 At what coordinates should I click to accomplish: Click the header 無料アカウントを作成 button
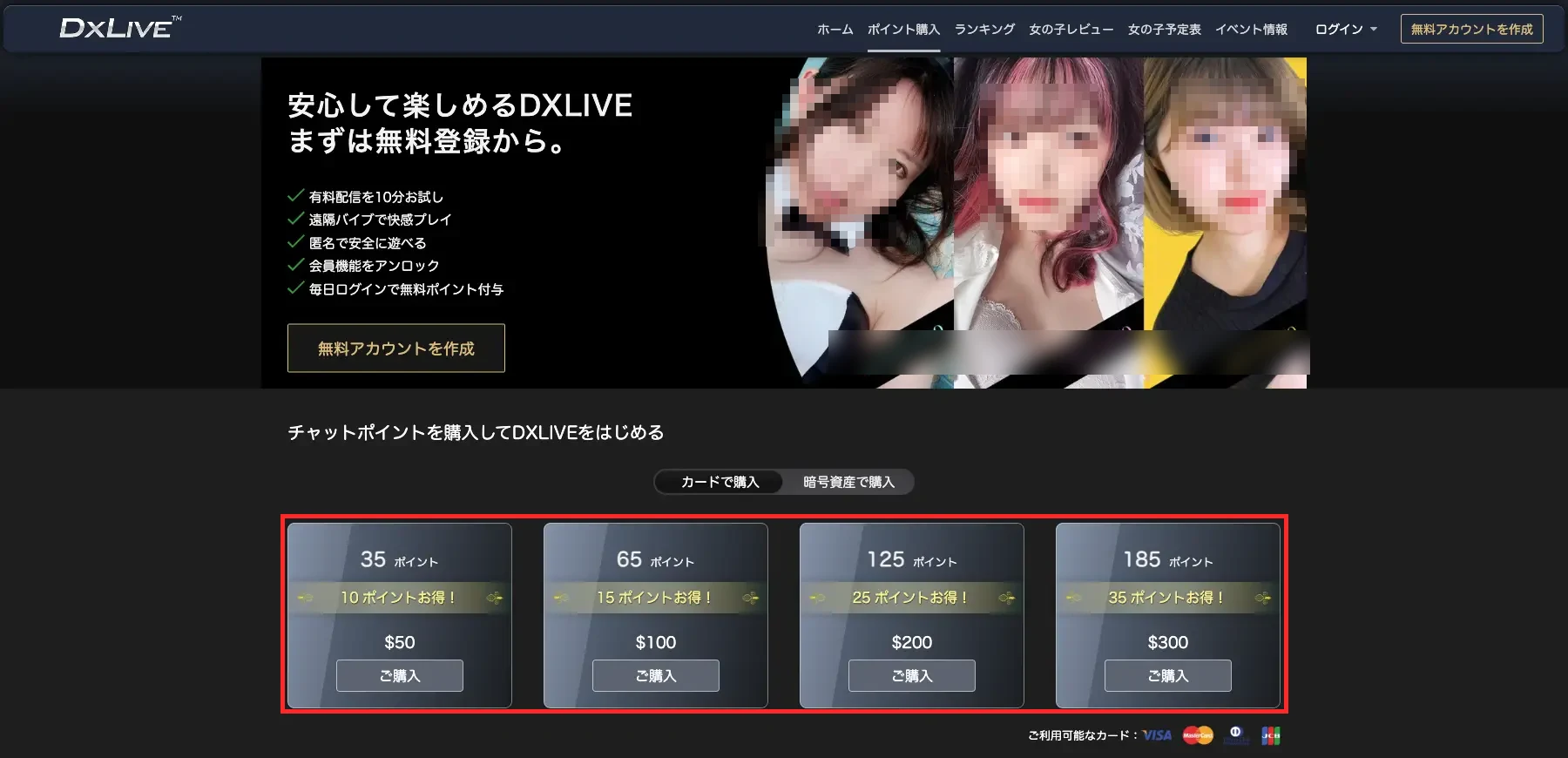[1471, 29]
